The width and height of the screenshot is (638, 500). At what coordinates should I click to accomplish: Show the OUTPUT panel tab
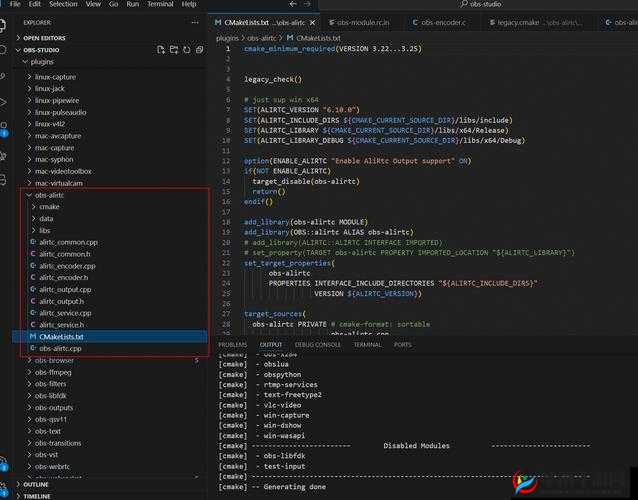click(271, 345)
